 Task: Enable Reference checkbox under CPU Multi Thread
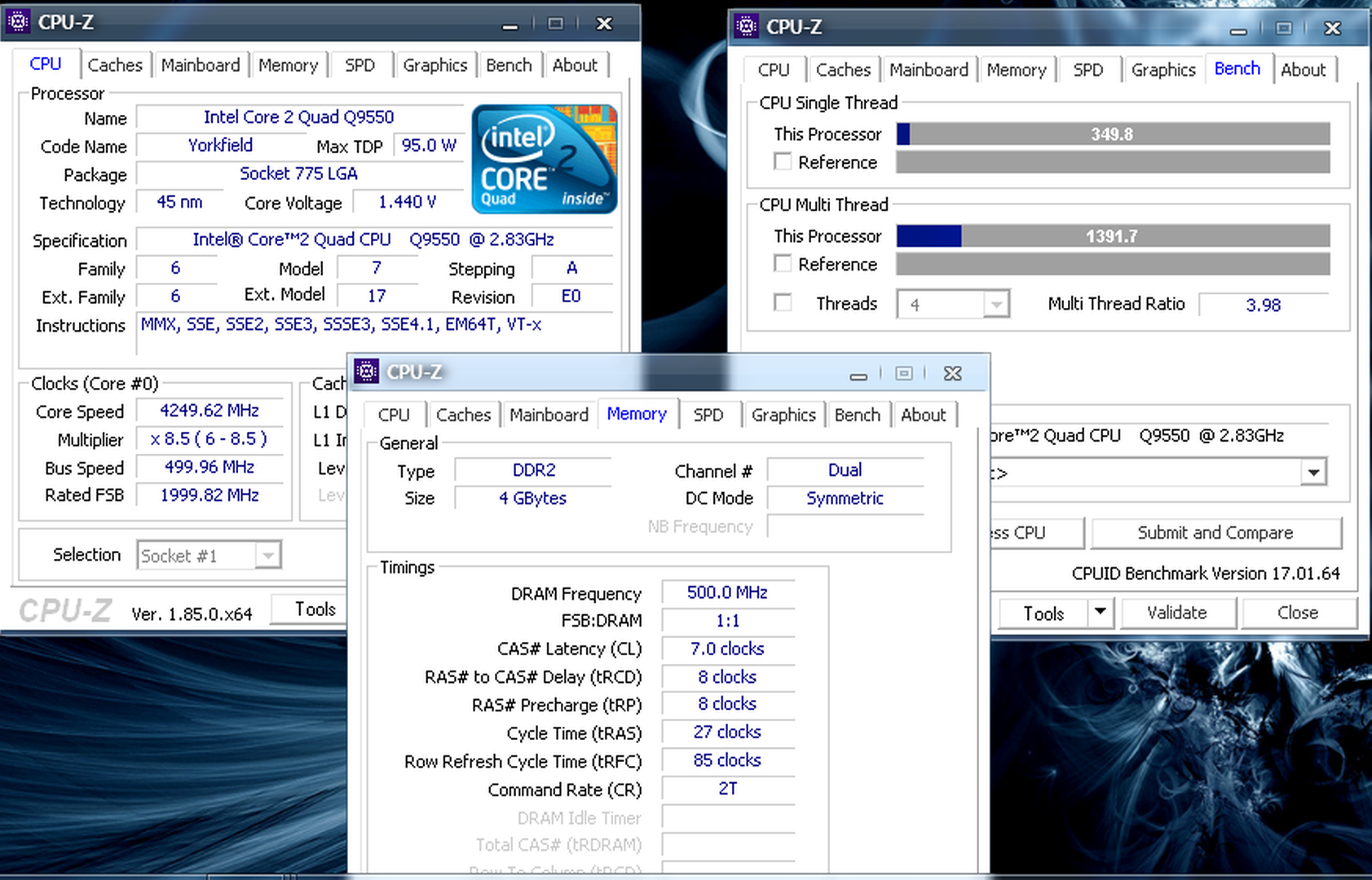(783, 263)
